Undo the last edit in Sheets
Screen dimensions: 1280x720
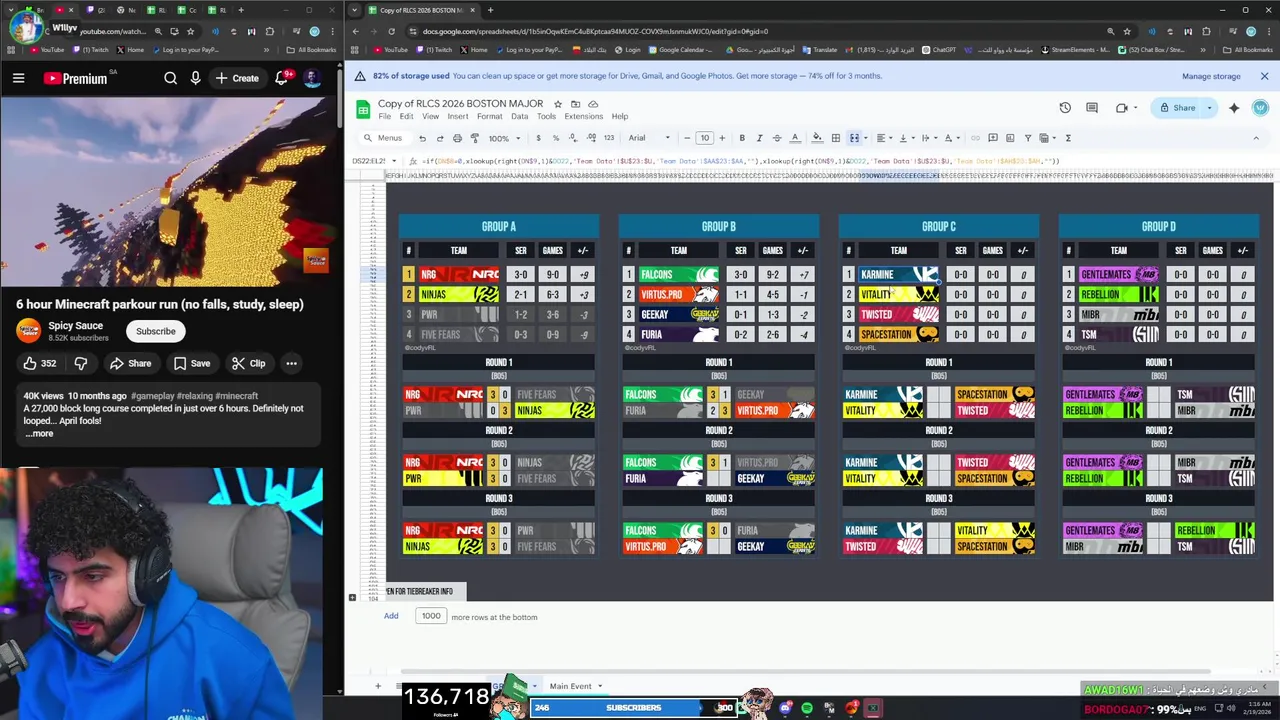422,138
